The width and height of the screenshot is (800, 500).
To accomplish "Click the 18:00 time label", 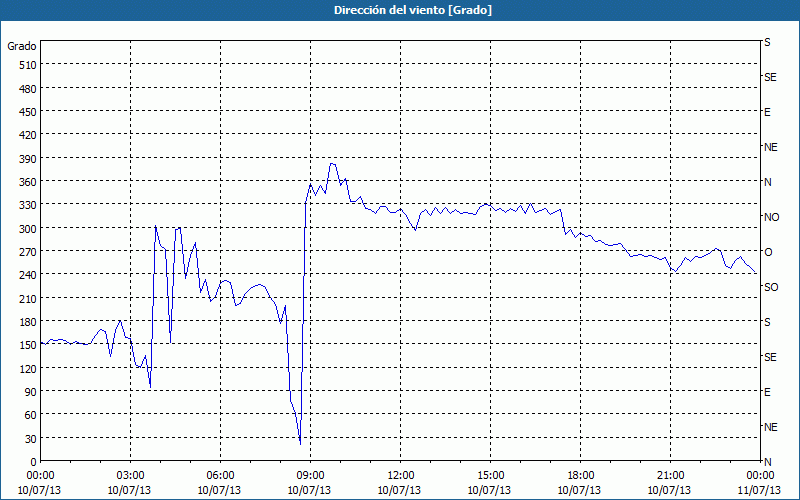I will (580, 476).
